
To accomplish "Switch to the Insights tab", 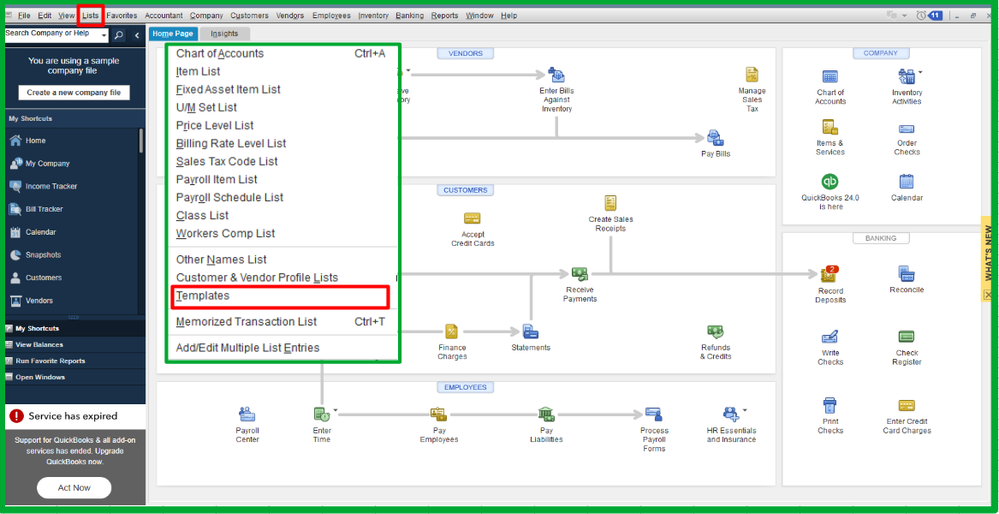I will click(224, 34).
